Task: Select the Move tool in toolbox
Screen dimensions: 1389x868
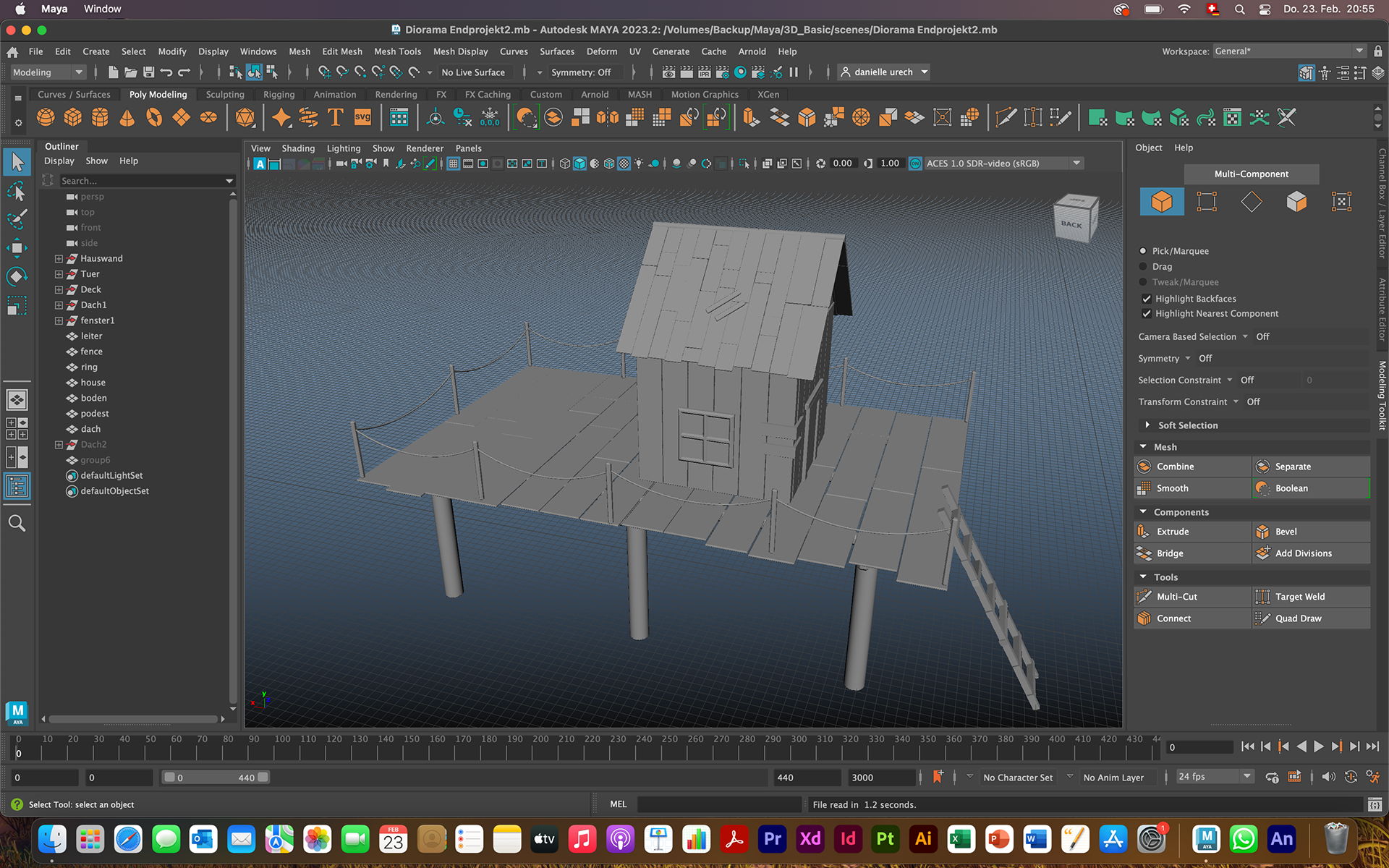Action: (x=17, y=248)
